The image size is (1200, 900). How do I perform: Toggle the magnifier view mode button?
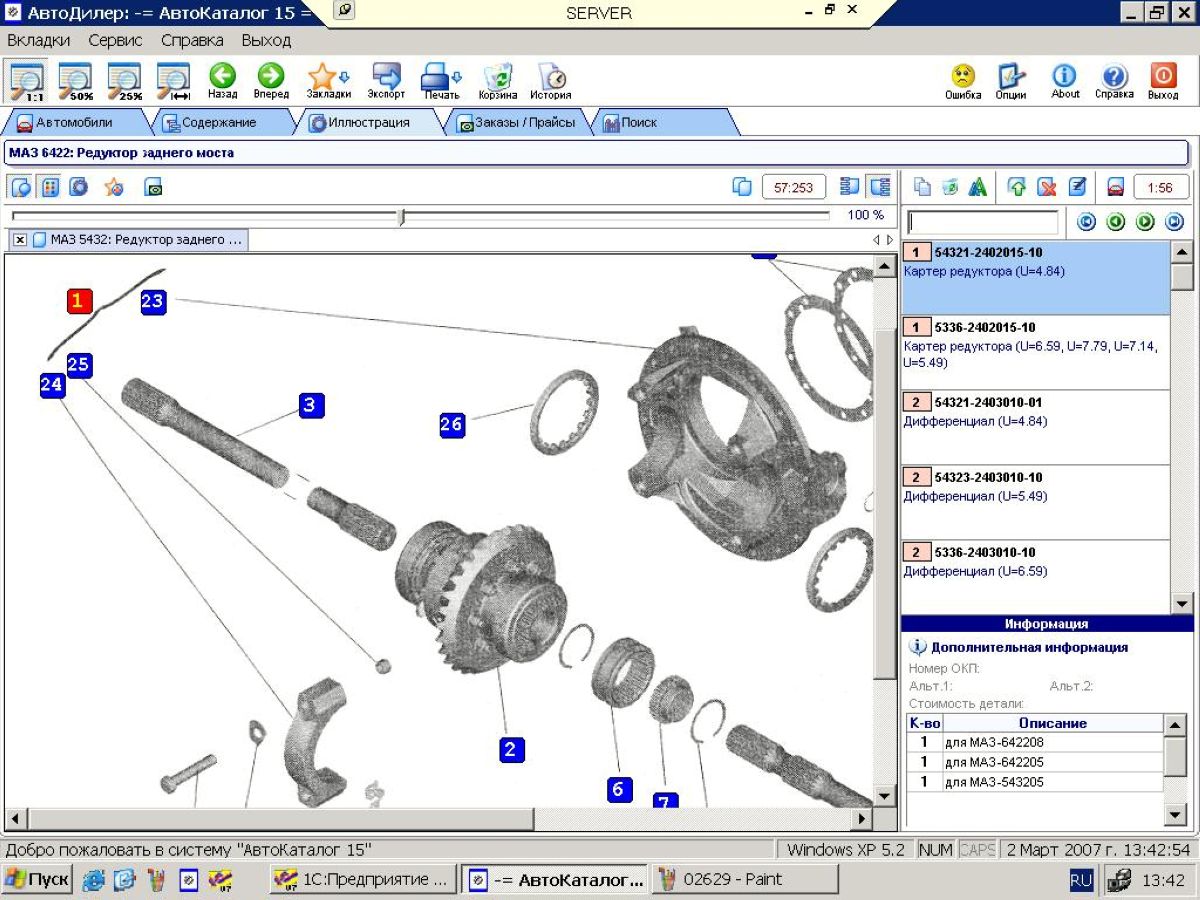click(21, 187)
